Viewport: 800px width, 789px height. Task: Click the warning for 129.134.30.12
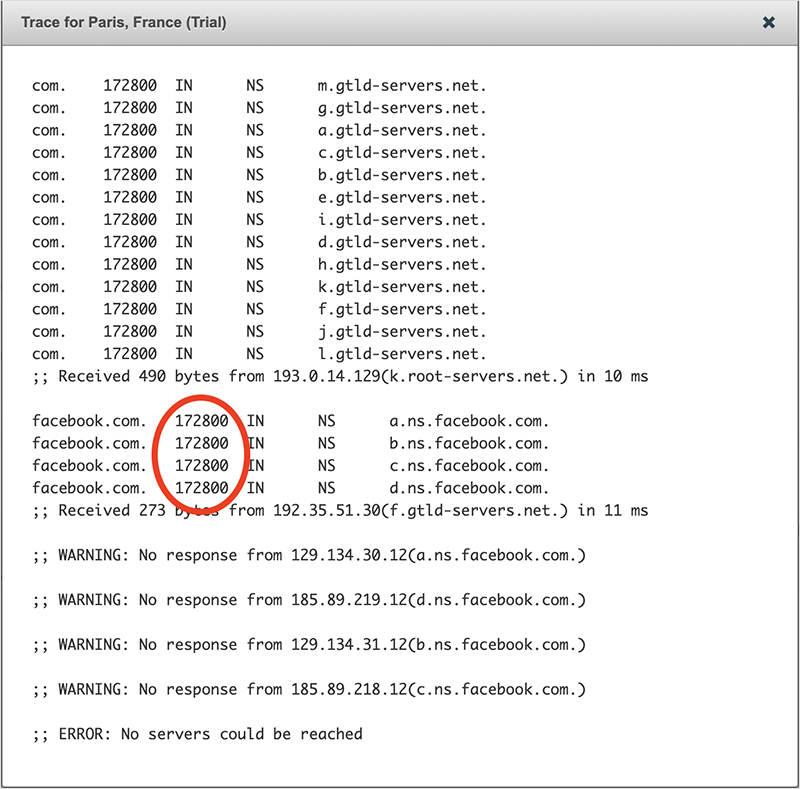309,555
